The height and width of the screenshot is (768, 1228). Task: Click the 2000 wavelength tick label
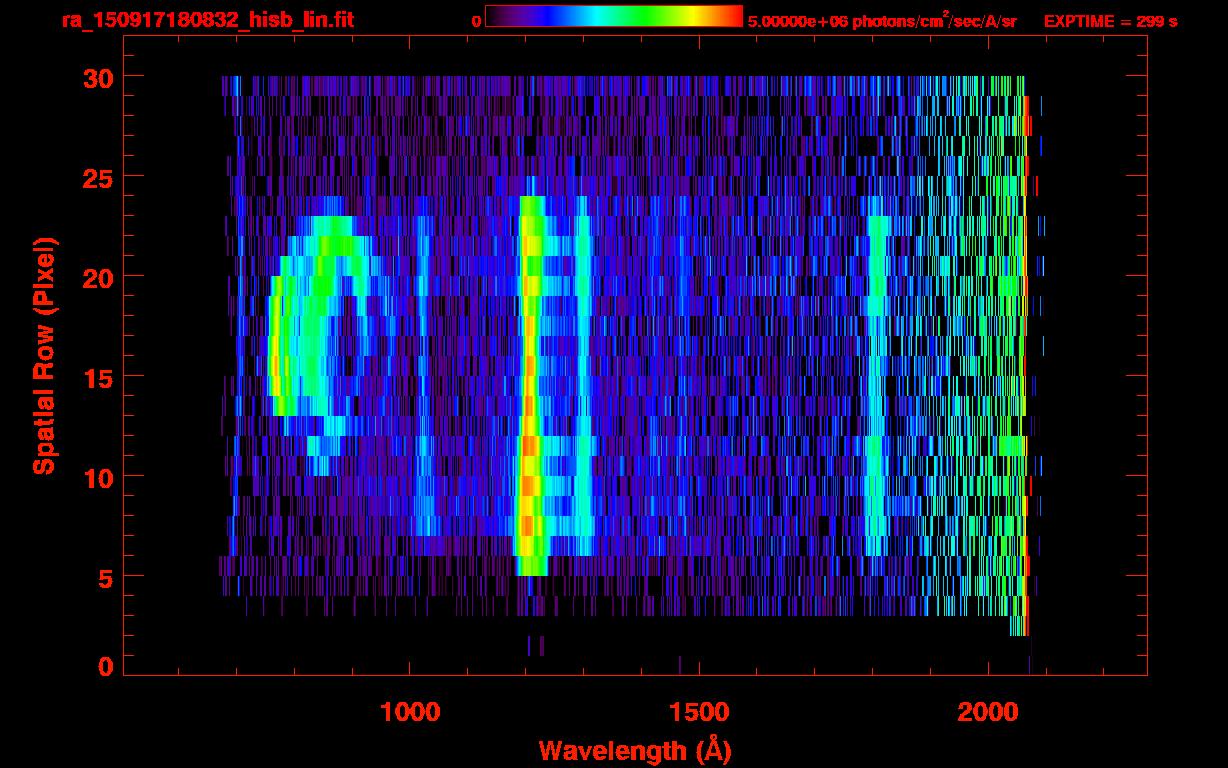(988, 712)
